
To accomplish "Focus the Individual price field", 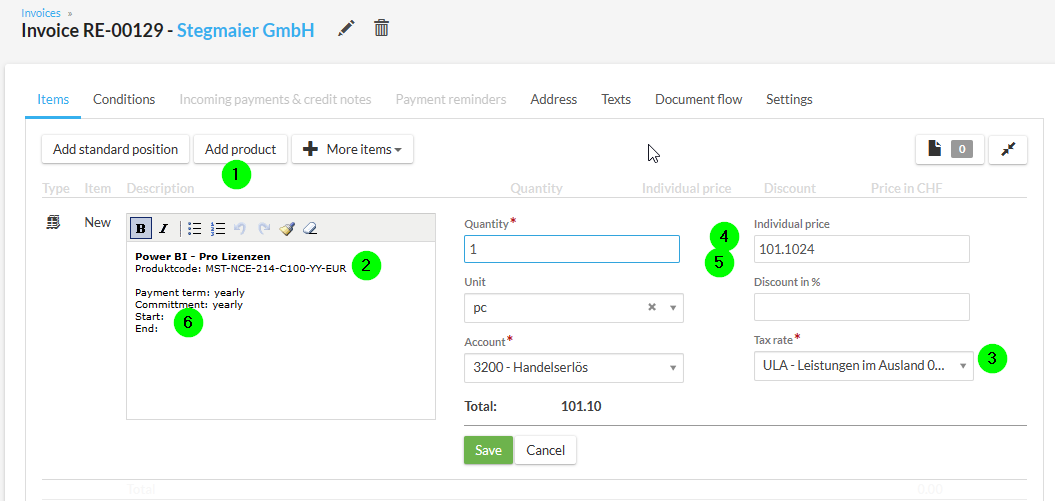I will point(862,249).
